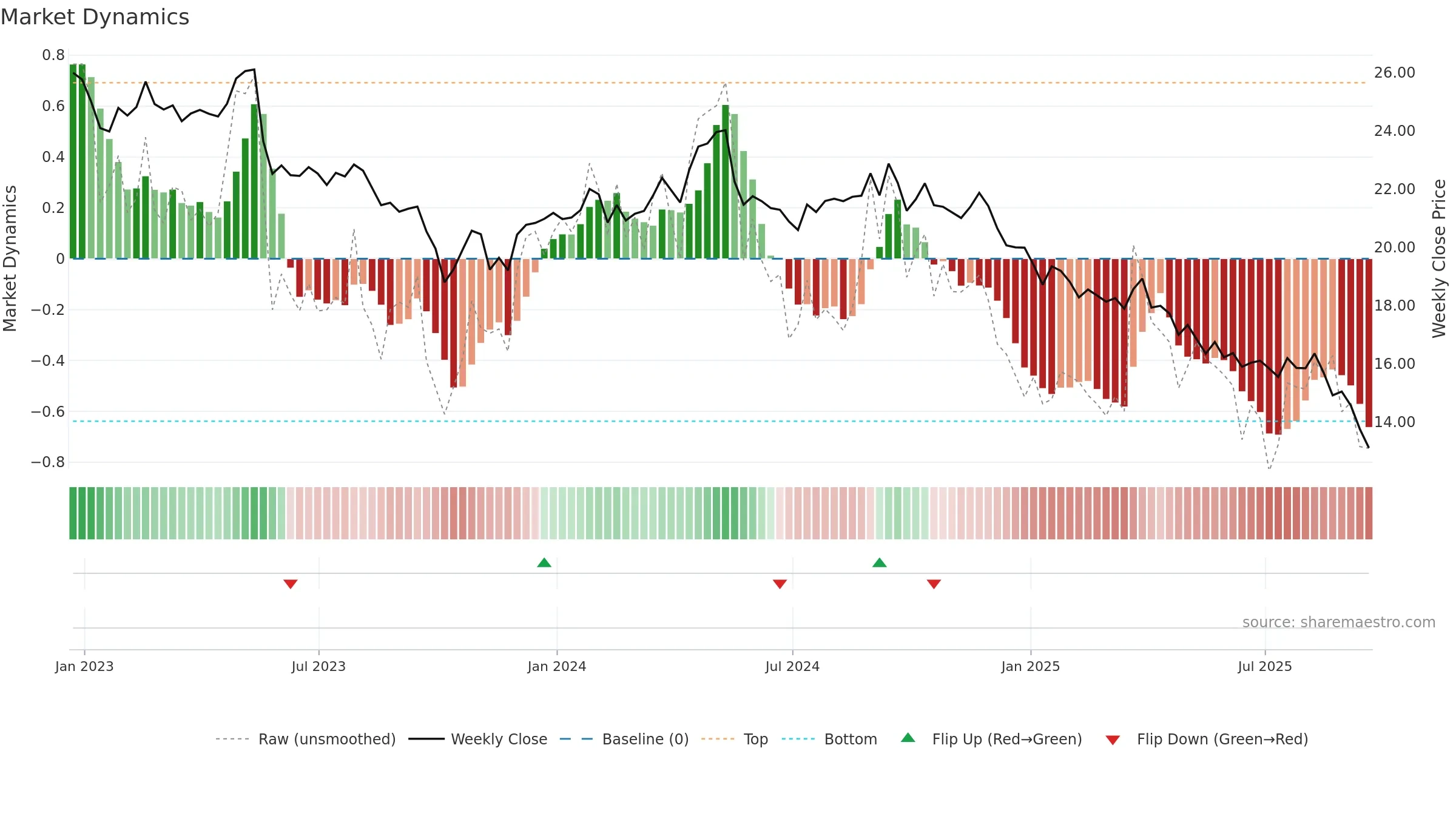
Task: Click the Jan 2024 x-axis label
Action: (x=557, y=666)
